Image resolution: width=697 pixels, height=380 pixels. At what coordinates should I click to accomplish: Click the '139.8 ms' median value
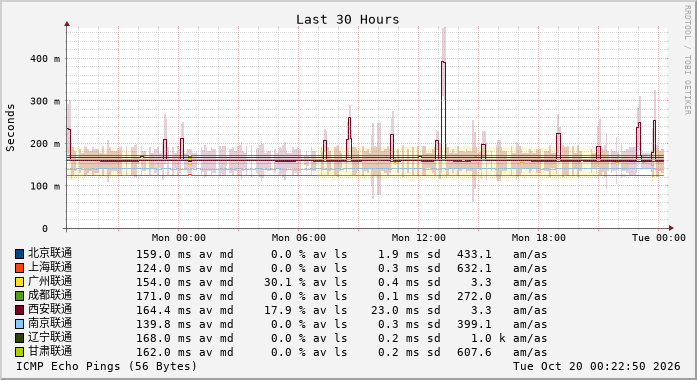tap(164, 324)
